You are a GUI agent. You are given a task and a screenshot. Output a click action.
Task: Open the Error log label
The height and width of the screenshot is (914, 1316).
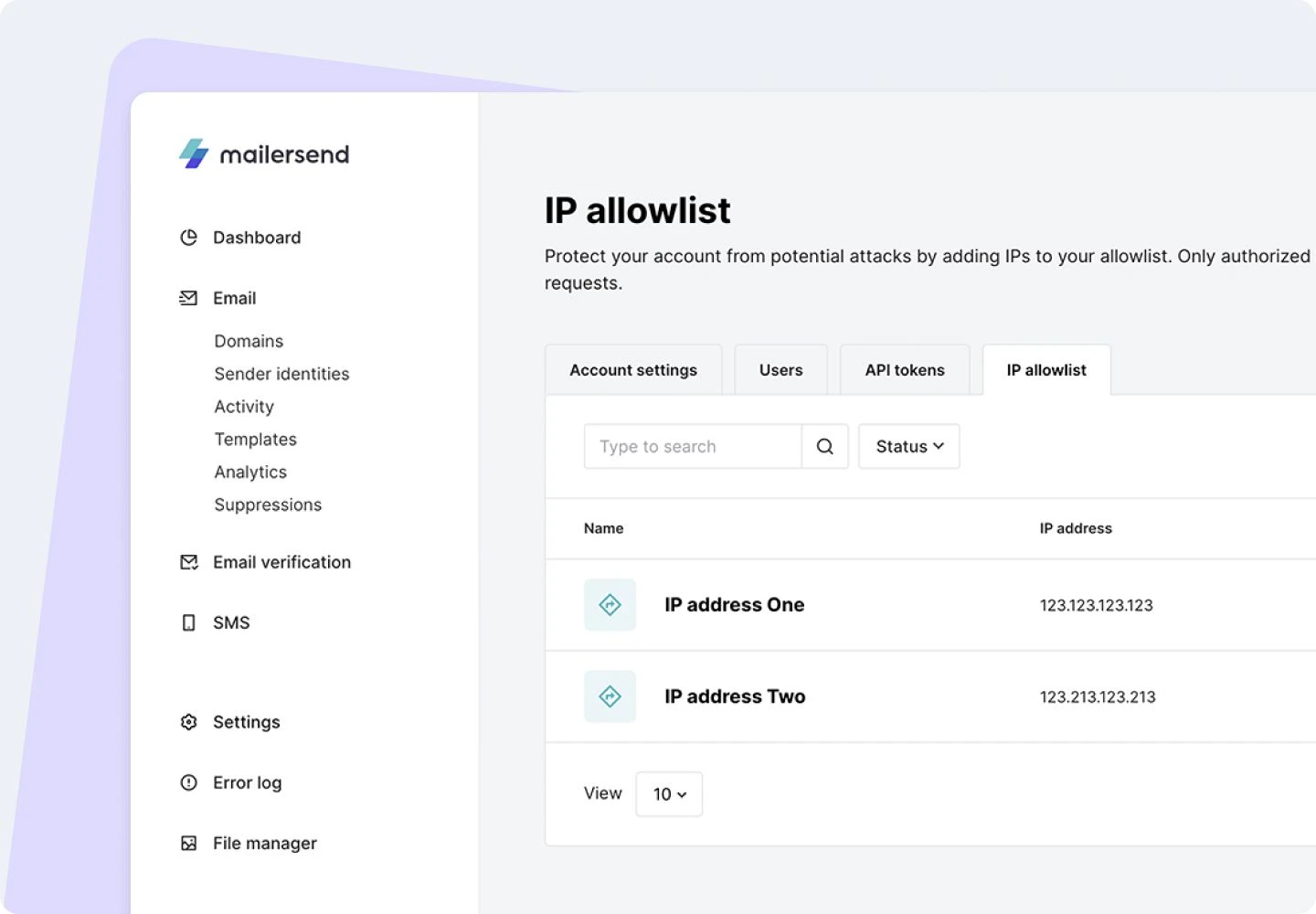point(248,782)
